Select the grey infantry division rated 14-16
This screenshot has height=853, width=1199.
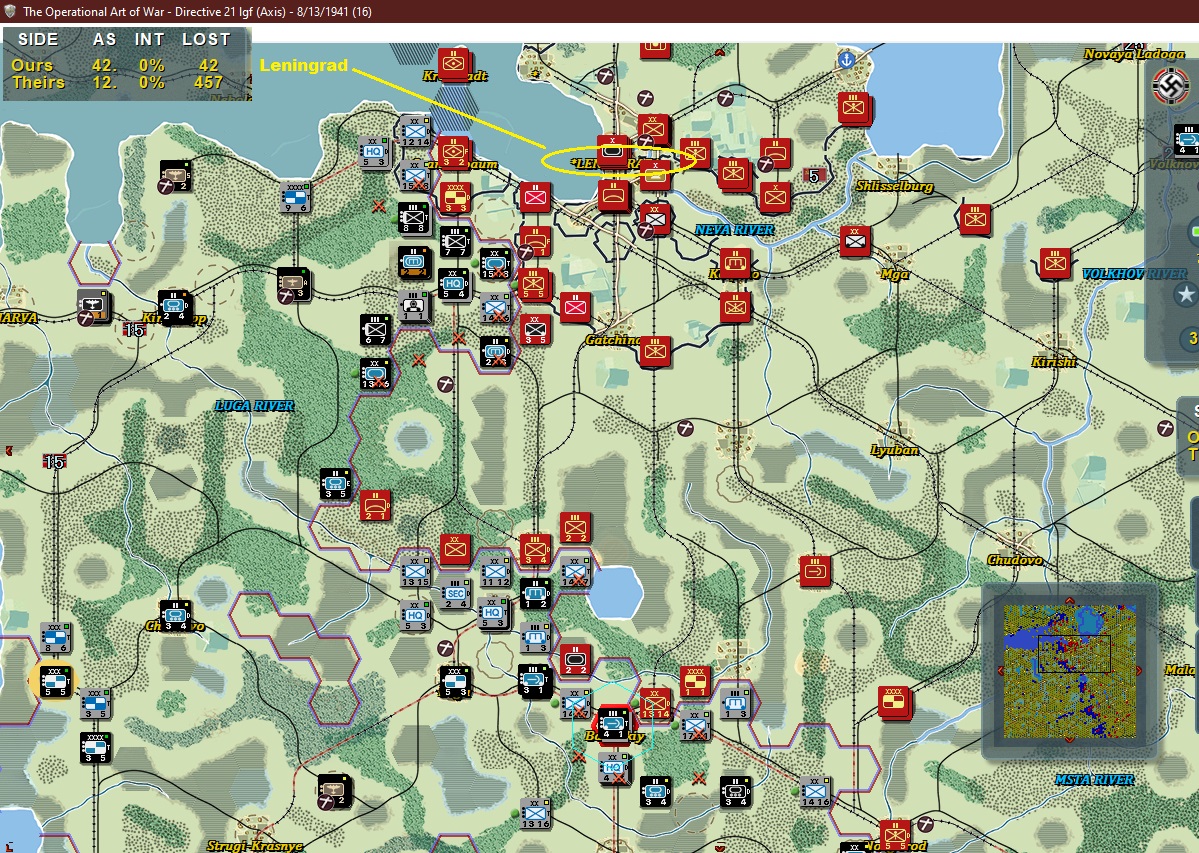(x=815, y=792)
